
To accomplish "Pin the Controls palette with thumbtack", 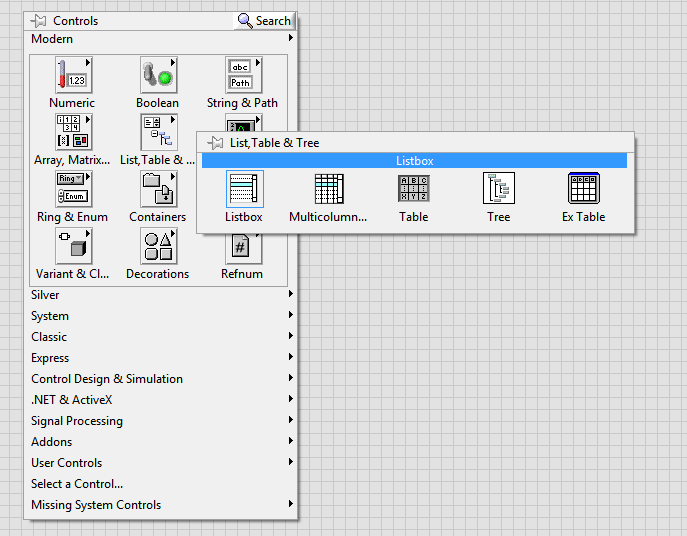I will [39, 21].
